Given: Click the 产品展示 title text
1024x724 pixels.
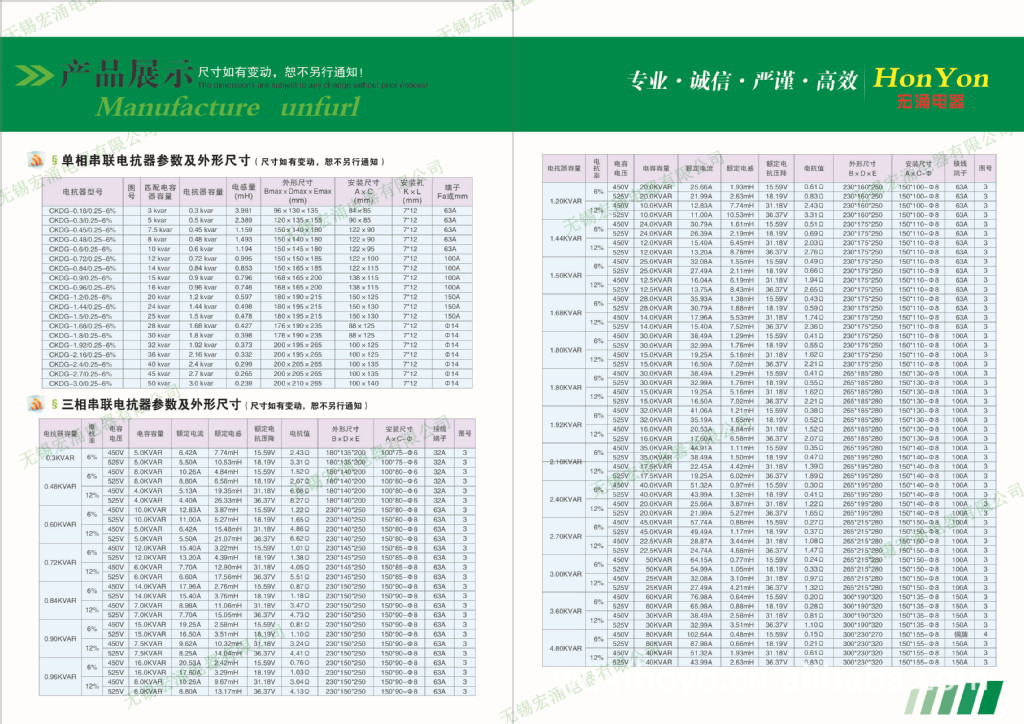Looking at the screenshot, I should pos(125,74).
